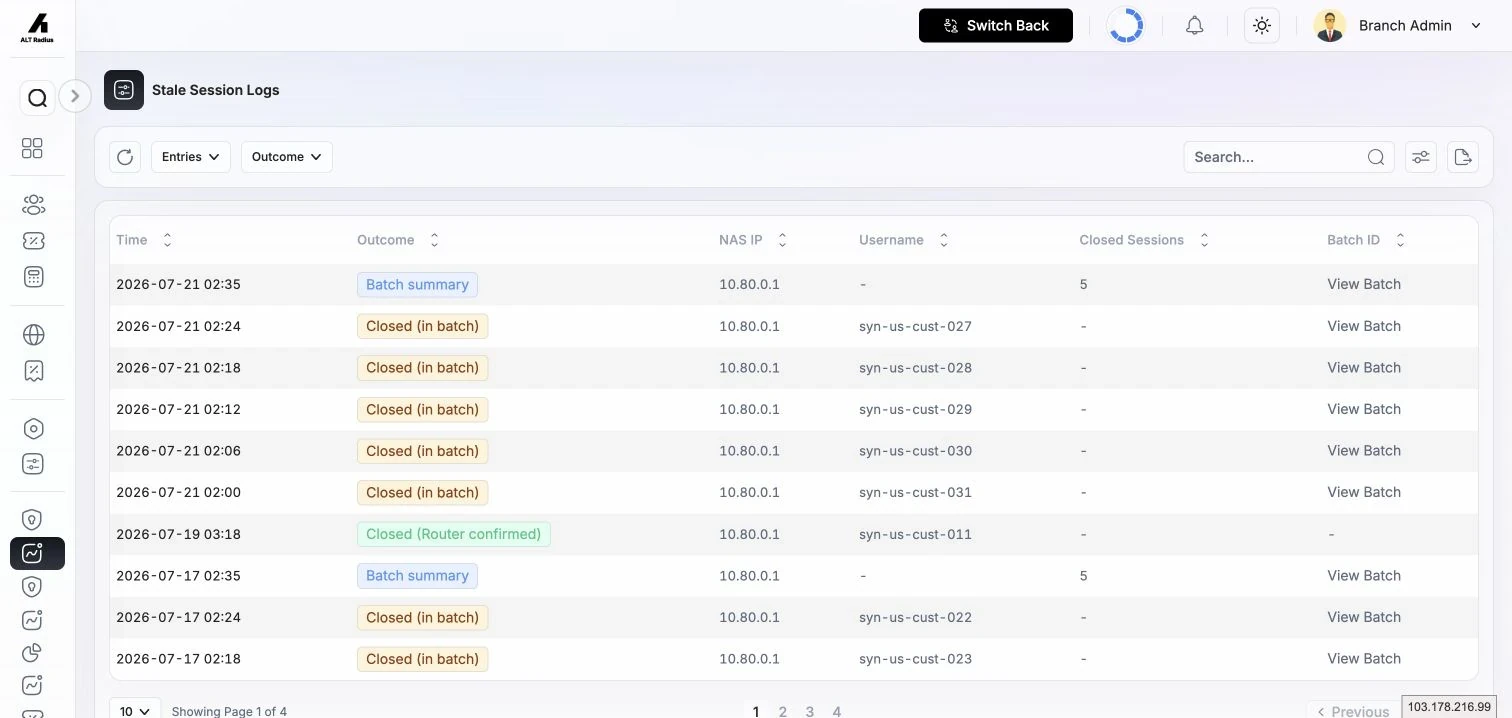Screen dimensions: 1512x718
Task: Open the rows-per-page 10 dropdown
Action: tap(135, 709)
